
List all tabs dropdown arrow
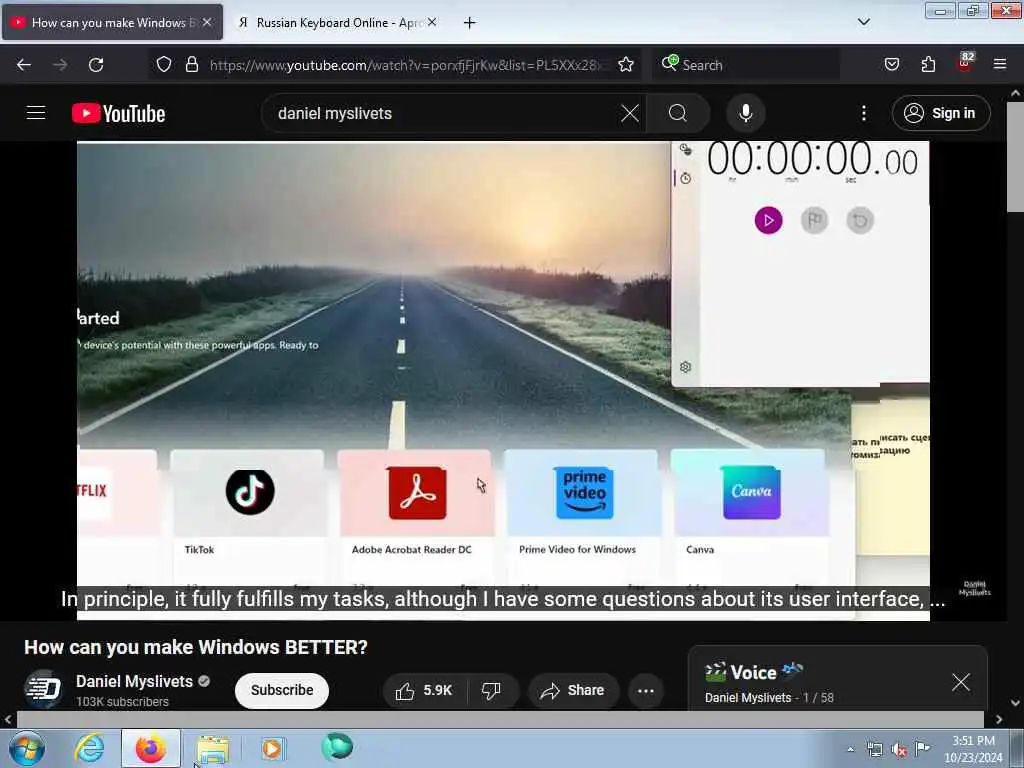[x=863, y=22]
